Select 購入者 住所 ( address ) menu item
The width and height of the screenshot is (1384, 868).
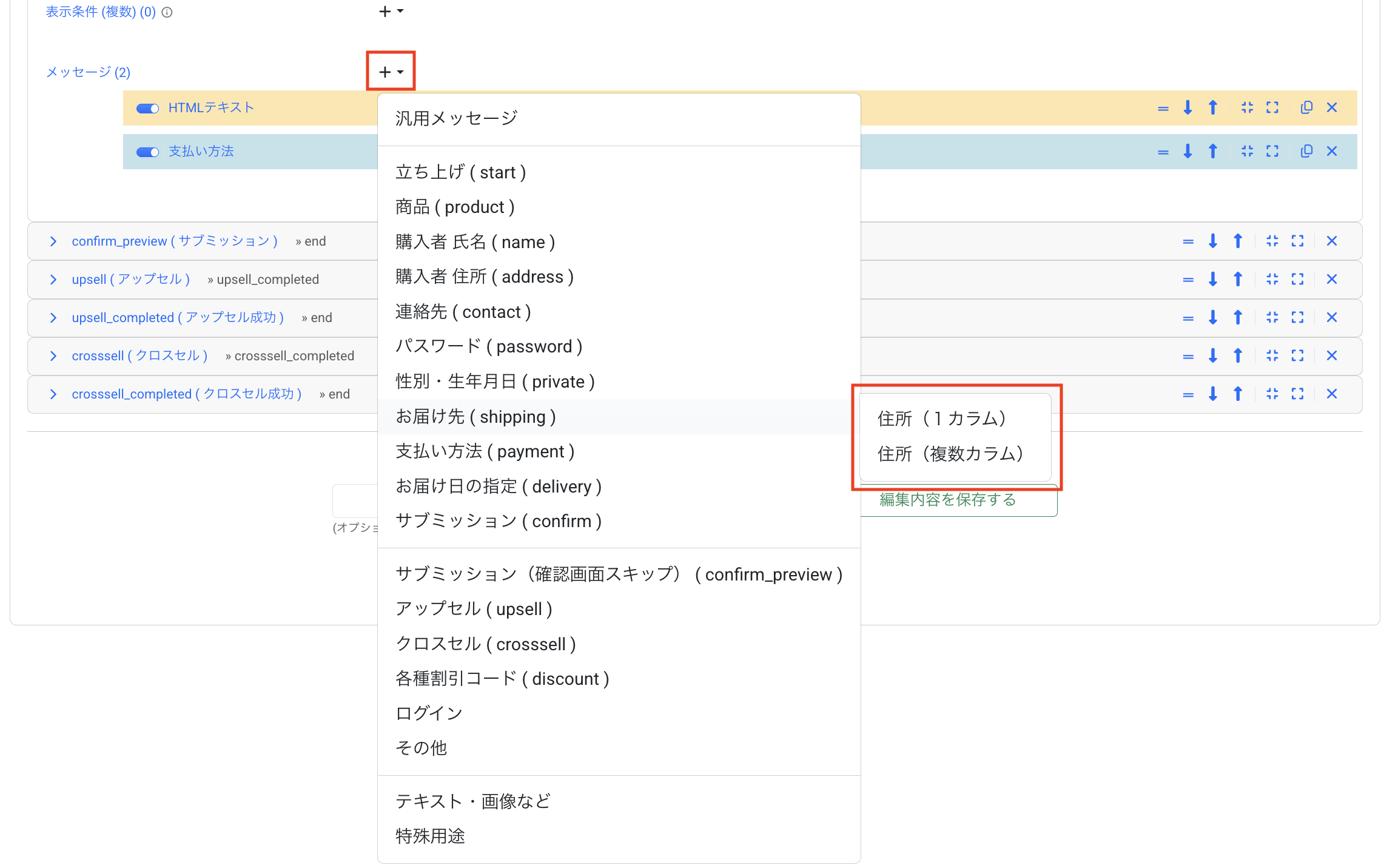point(619,277)
